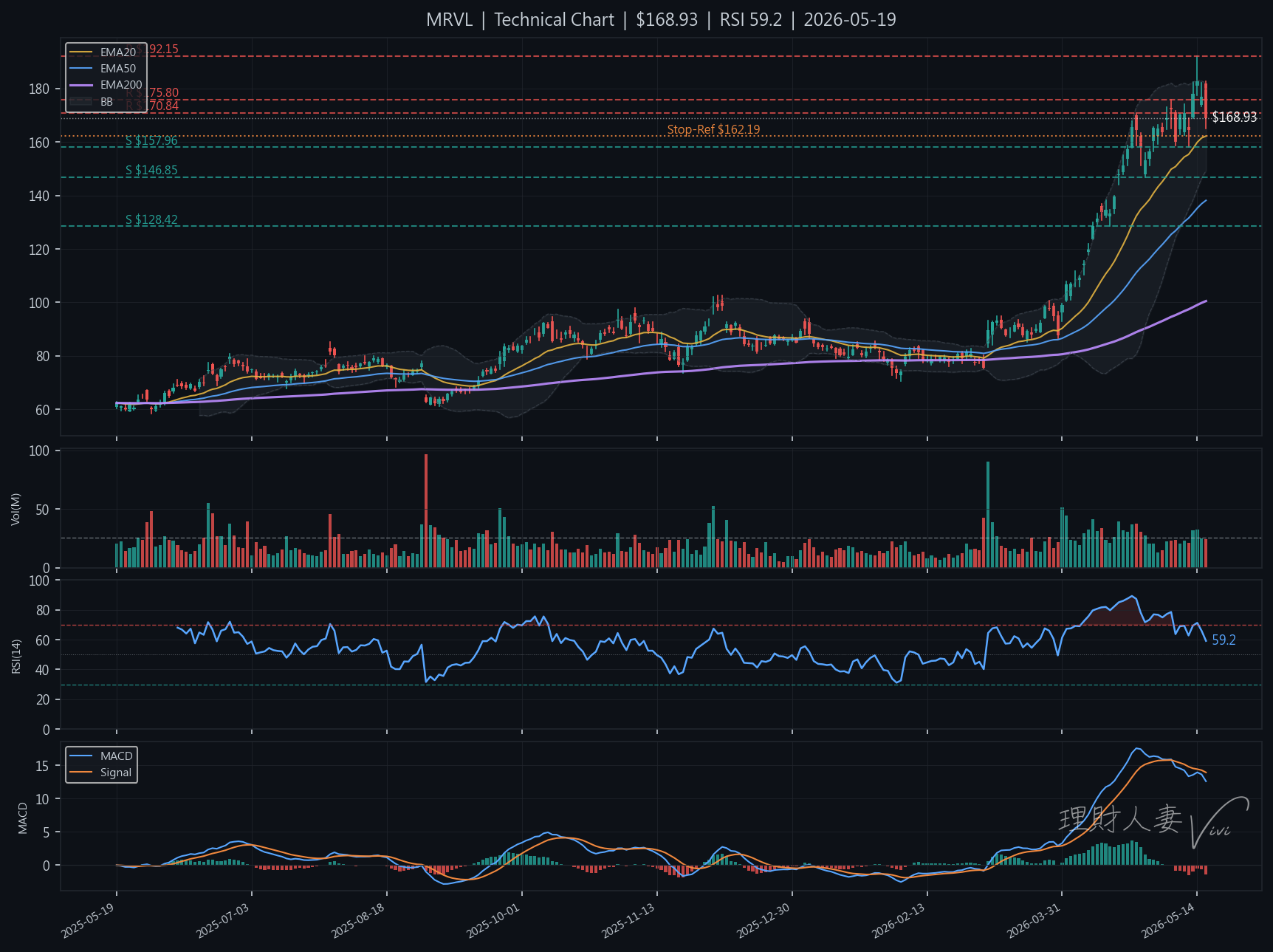The image size is (1273, 952).
Task: Click the 120 tick on the price axis
Action: pyautogui.click(x=39, y=250)
